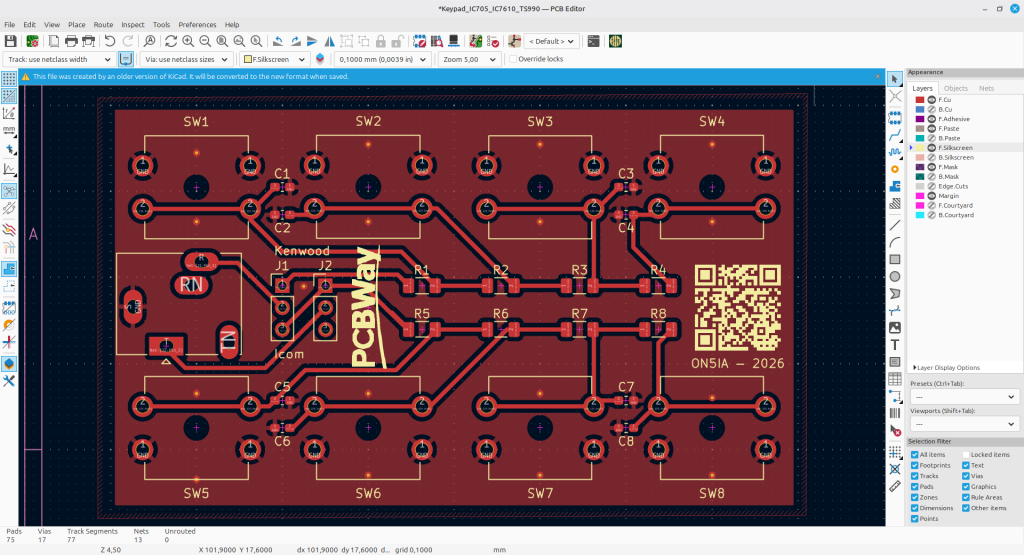Toggle grid display in left toolbar
Viewport: 1024px width, 555px height.
point(9,79)
